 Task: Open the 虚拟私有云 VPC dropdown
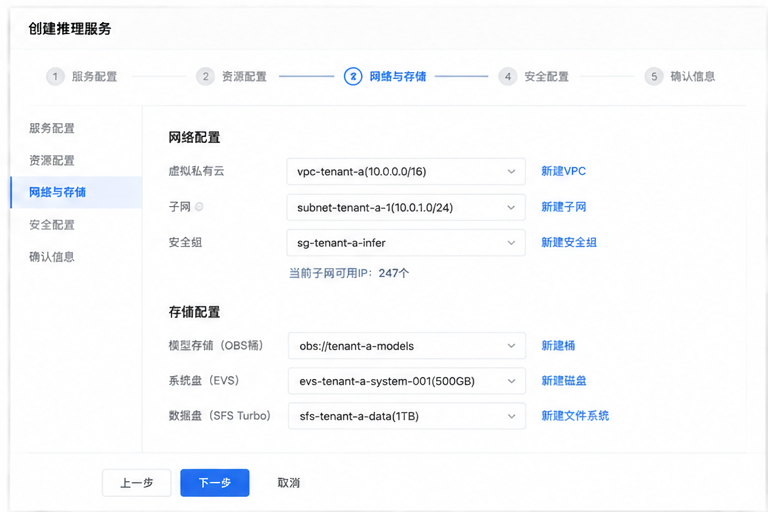click(406, 171)
